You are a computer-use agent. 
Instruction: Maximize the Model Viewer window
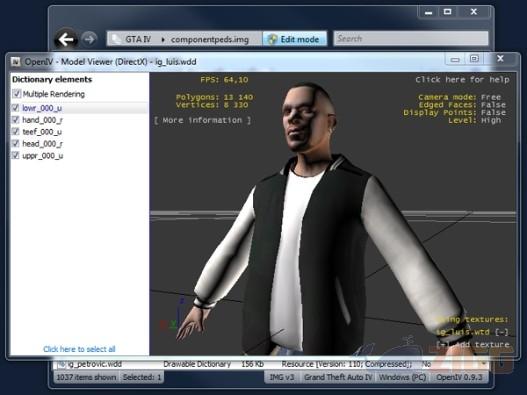pos(474,59)
